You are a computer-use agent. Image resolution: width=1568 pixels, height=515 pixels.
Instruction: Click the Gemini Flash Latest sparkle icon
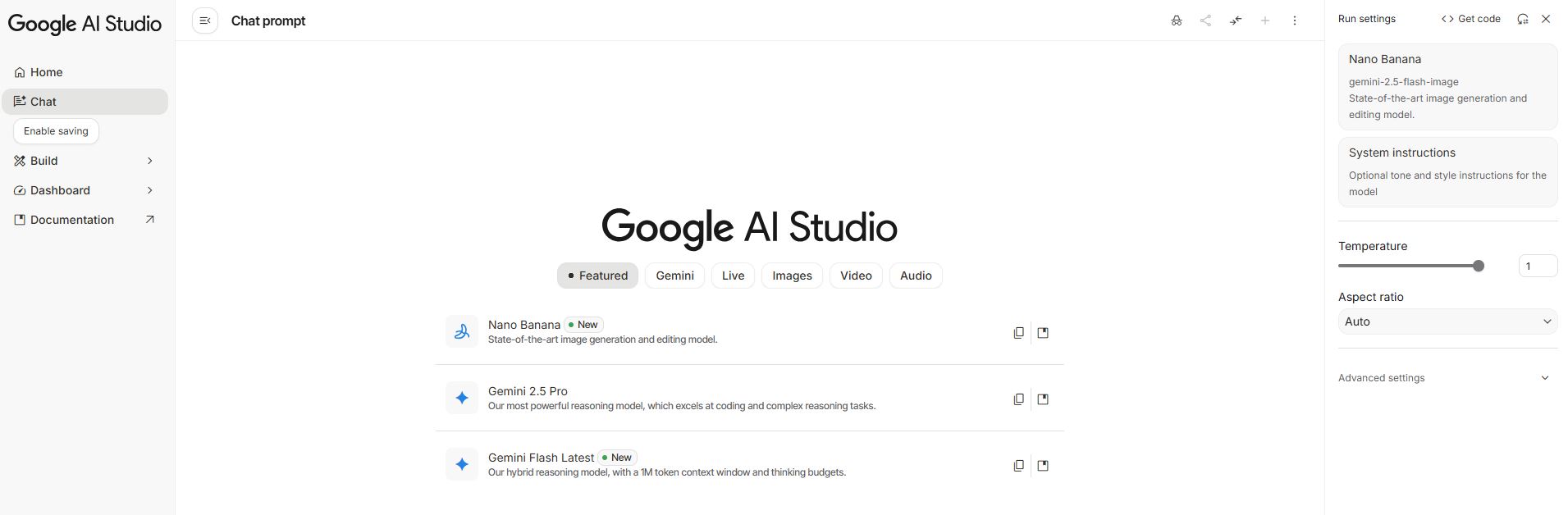(x=462, y=464)
